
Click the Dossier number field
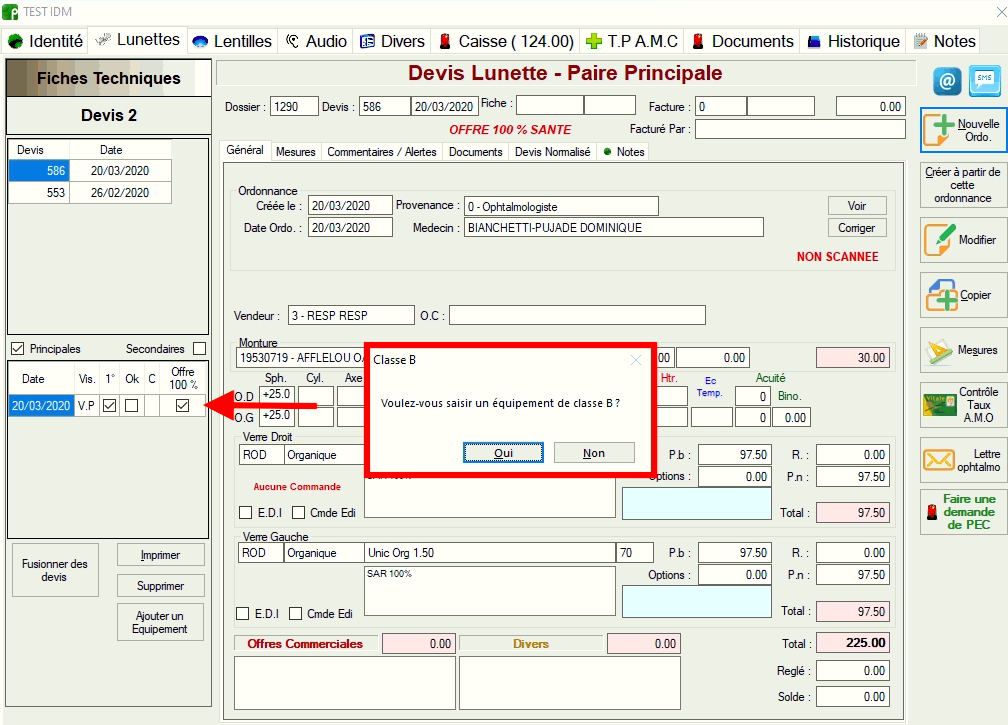[294, 107]
